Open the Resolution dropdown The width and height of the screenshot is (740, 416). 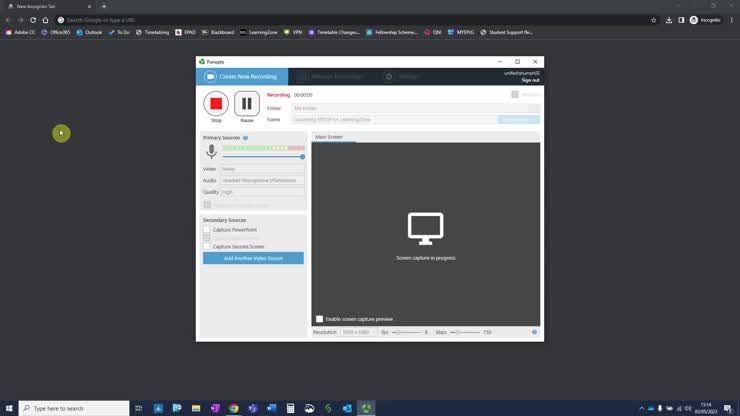[x=359, y=332]
